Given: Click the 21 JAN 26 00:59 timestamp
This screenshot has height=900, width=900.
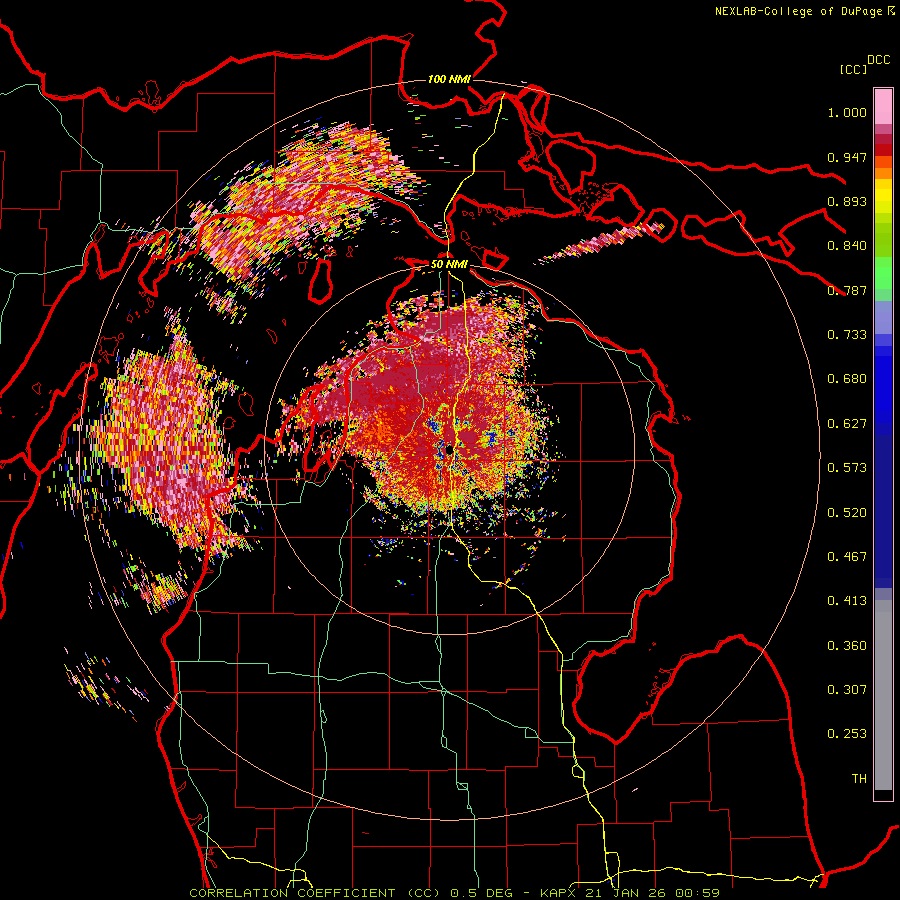Looking at the screenshot, I should pos(653,893).
